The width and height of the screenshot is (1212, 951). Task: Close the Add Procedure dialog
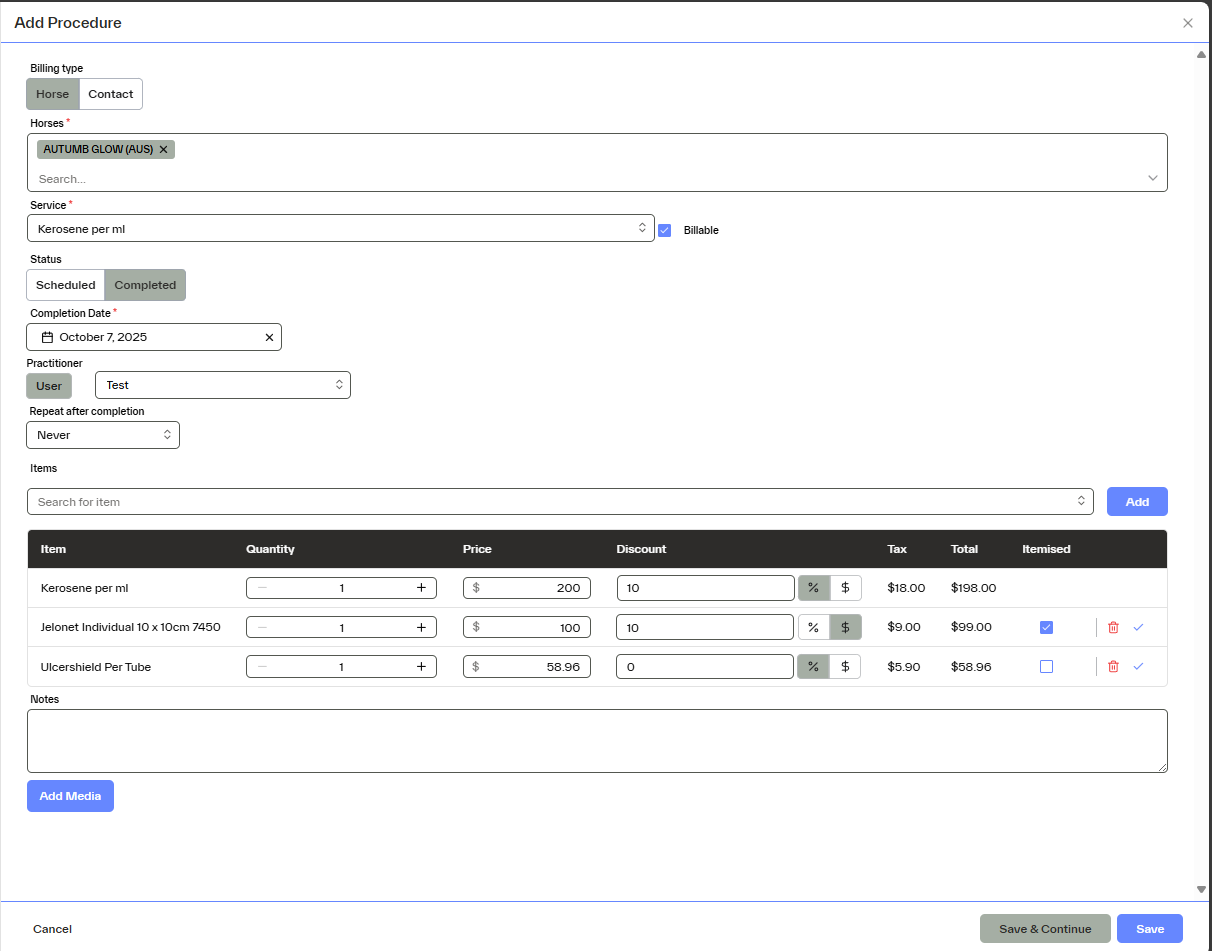point(1188,23)
